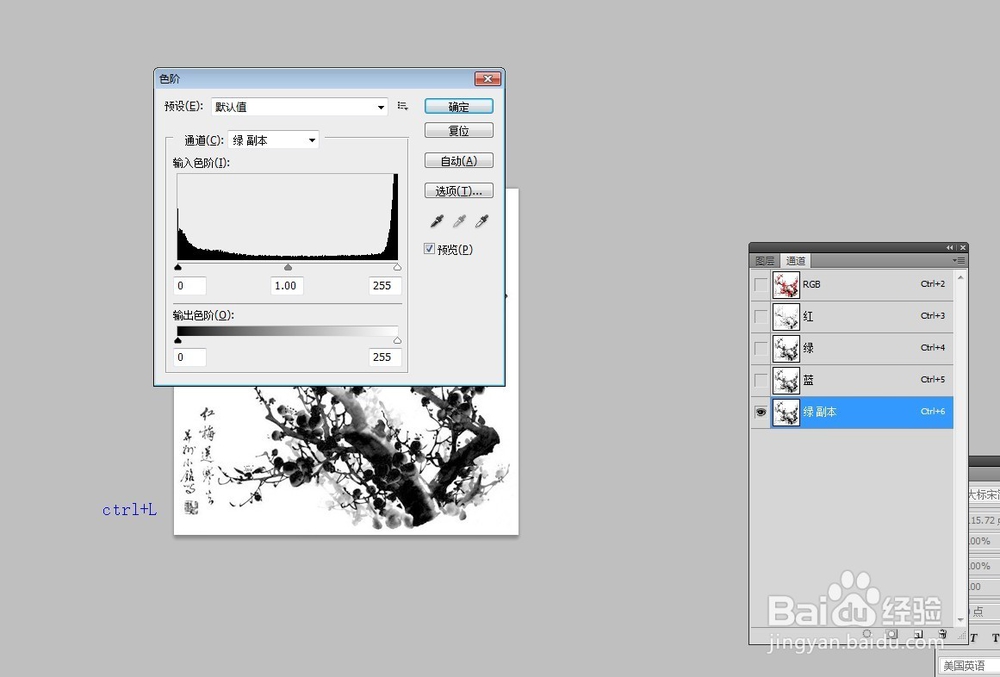Open the preset 默认值 dropdown

pyautogui.click(x=299, y=106)
